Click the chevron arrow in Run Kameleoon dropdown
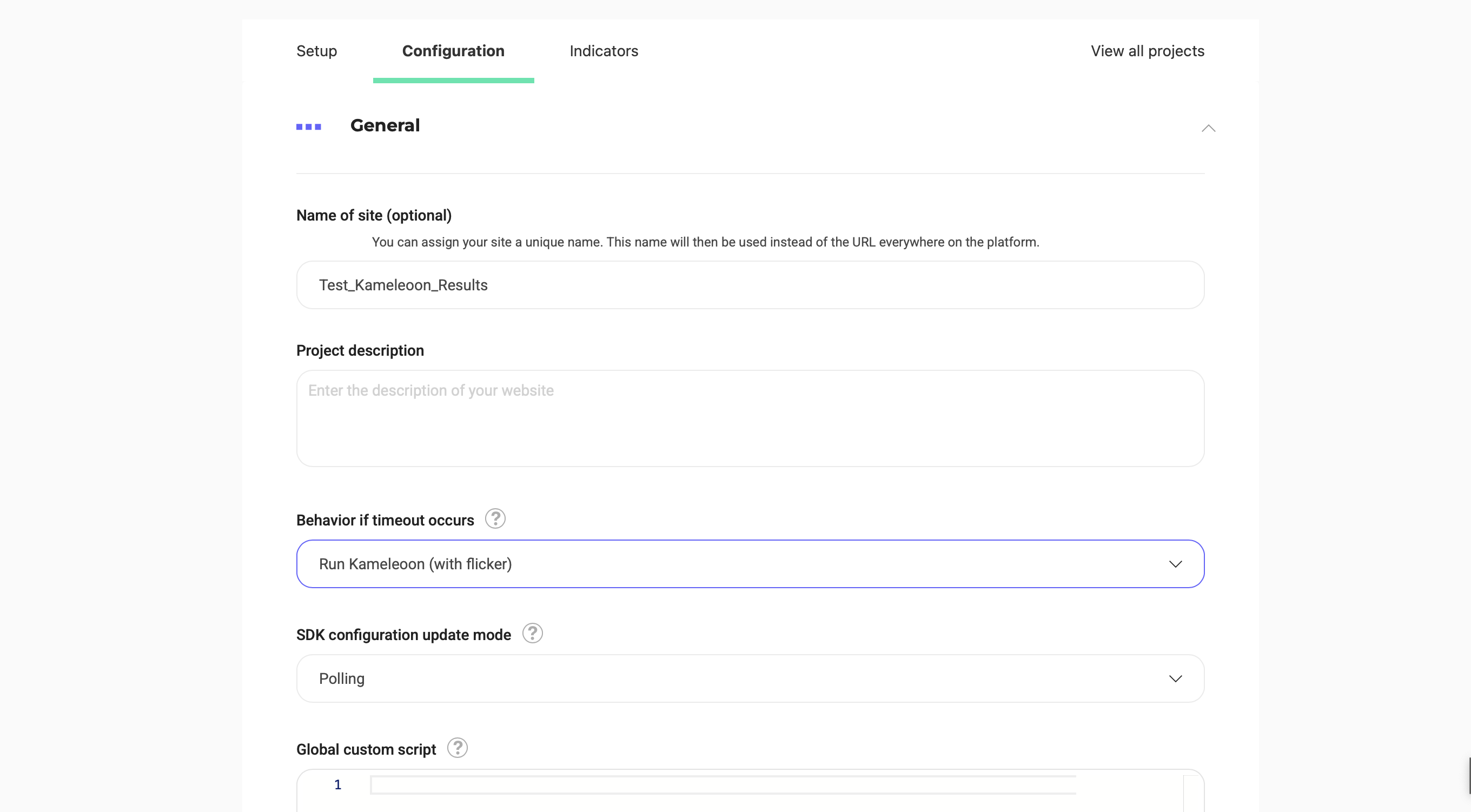 1175,564
